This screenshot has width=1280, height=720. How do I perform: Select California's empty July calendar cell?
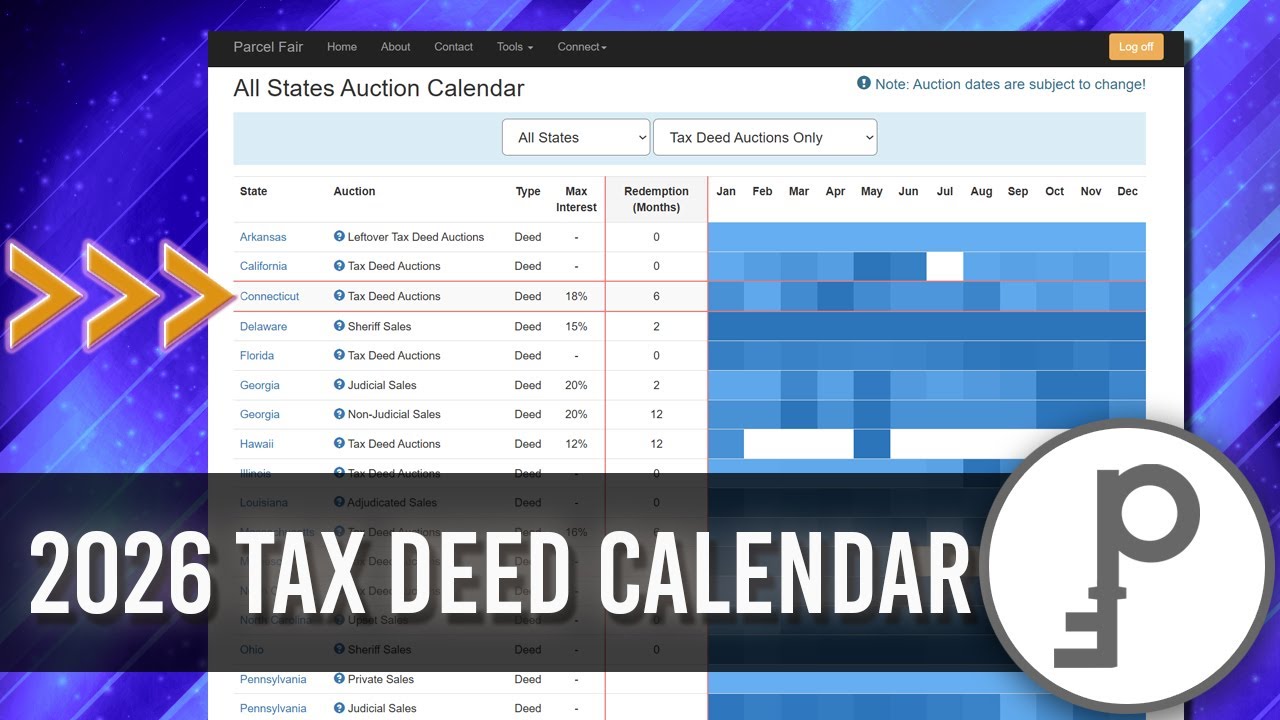point(945,266)
